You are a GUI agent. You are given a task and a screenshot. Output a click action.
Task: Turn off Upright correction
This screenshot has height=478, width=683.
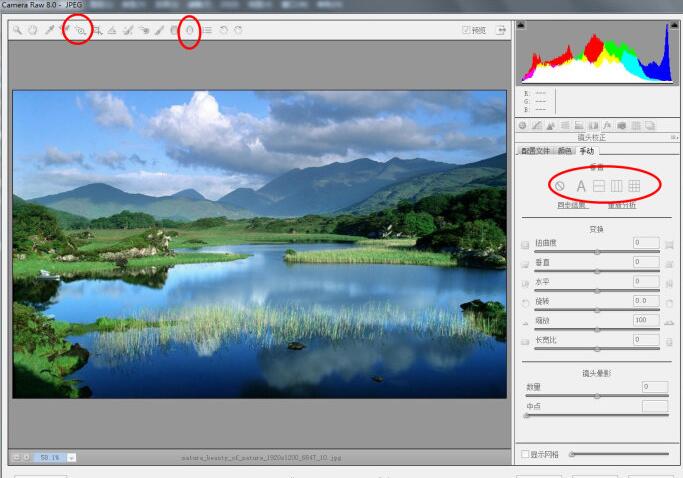pyautogui.click(x=560, y=186)
